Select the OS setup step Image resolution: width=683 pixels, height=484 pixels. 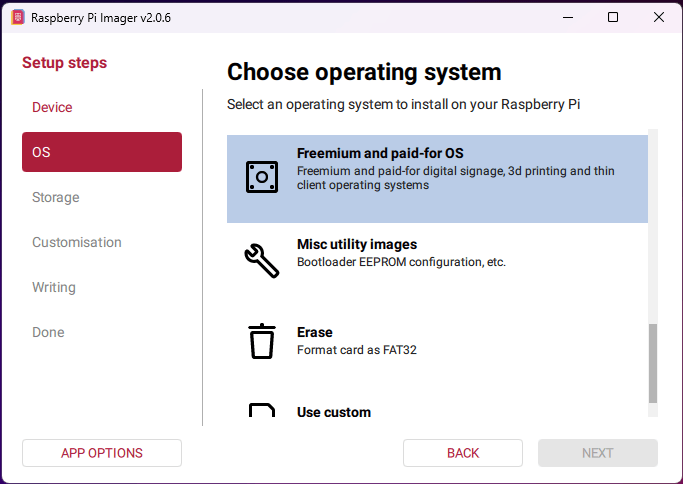101,152
